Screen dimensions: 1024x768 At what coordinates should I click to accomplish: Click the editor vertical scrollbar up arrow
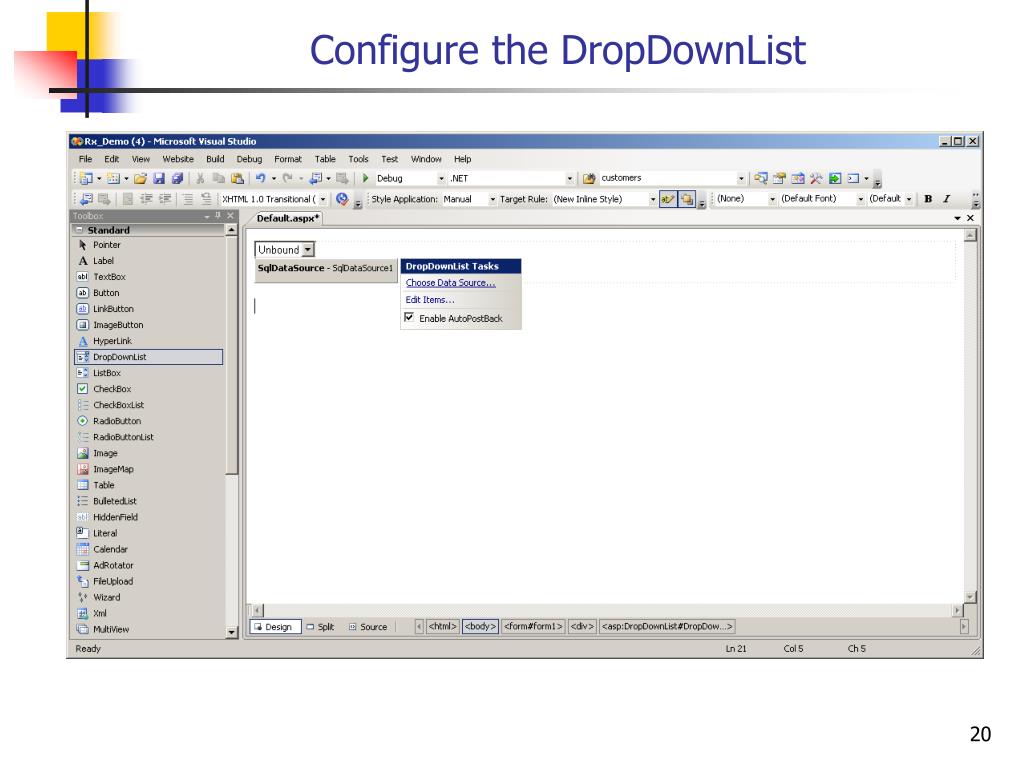[x=970, y=235]
